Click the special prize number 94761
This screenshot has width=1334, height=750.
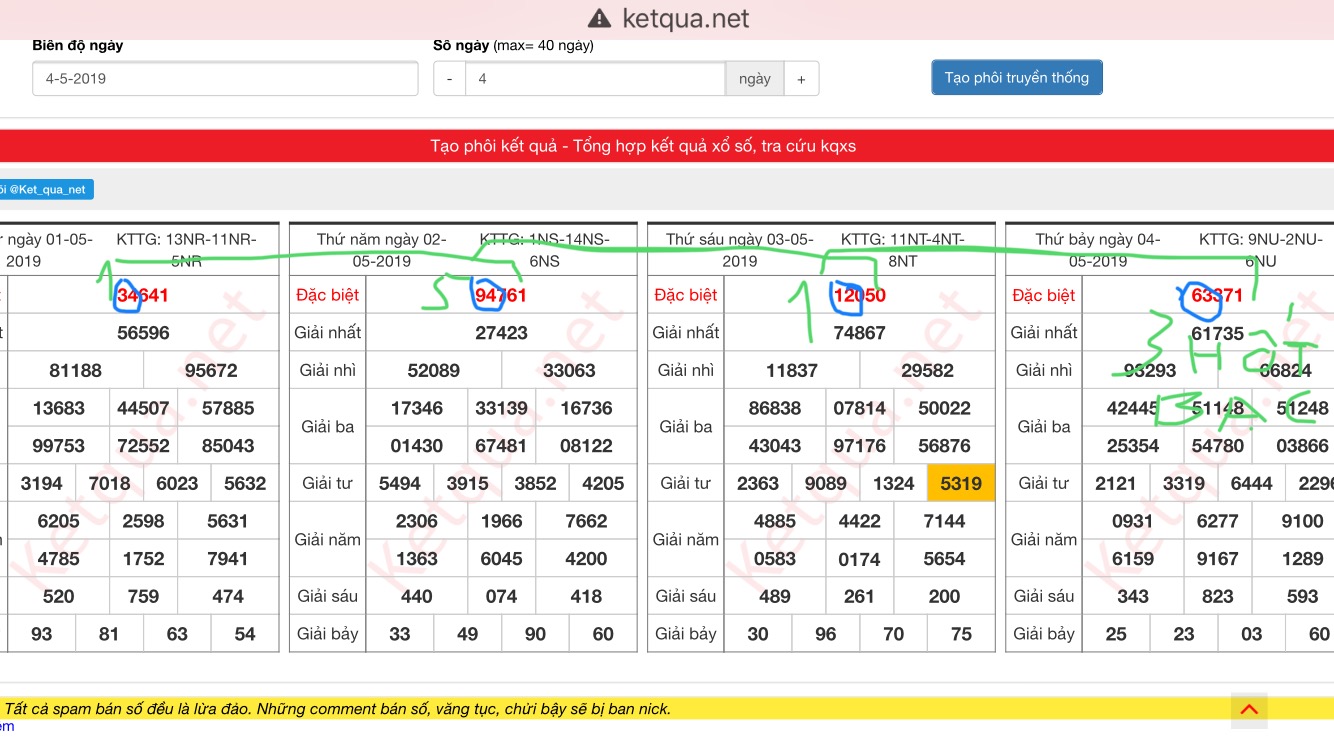click(501, 295)
